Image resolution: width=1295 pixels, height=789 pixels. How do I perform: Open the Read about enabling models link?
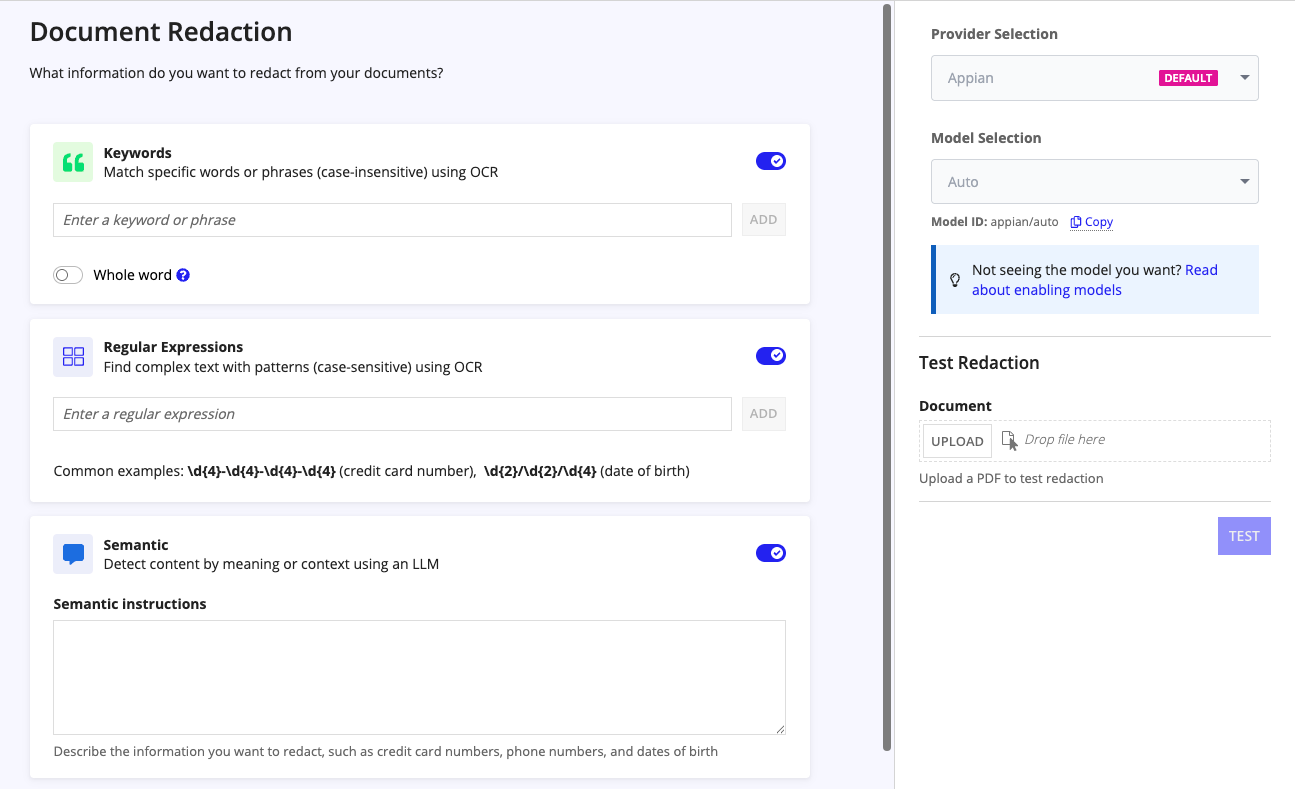pyautogui.click(x=1094, y=280)
